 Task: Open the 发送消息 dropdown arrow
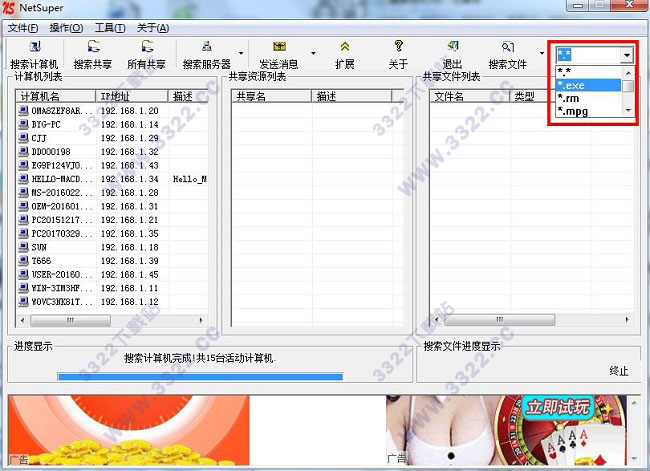coord(313,53)
